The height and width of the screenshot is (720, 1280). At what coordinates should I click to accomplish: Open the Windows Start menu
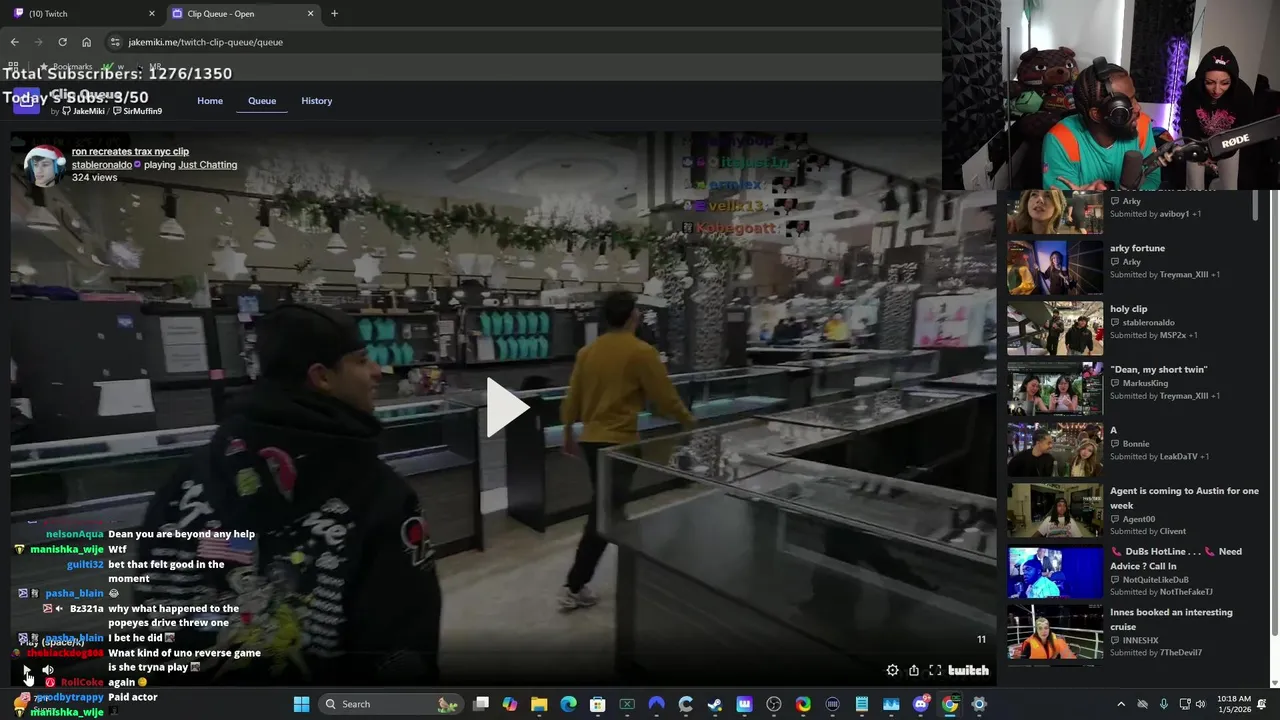pos(301,704)
